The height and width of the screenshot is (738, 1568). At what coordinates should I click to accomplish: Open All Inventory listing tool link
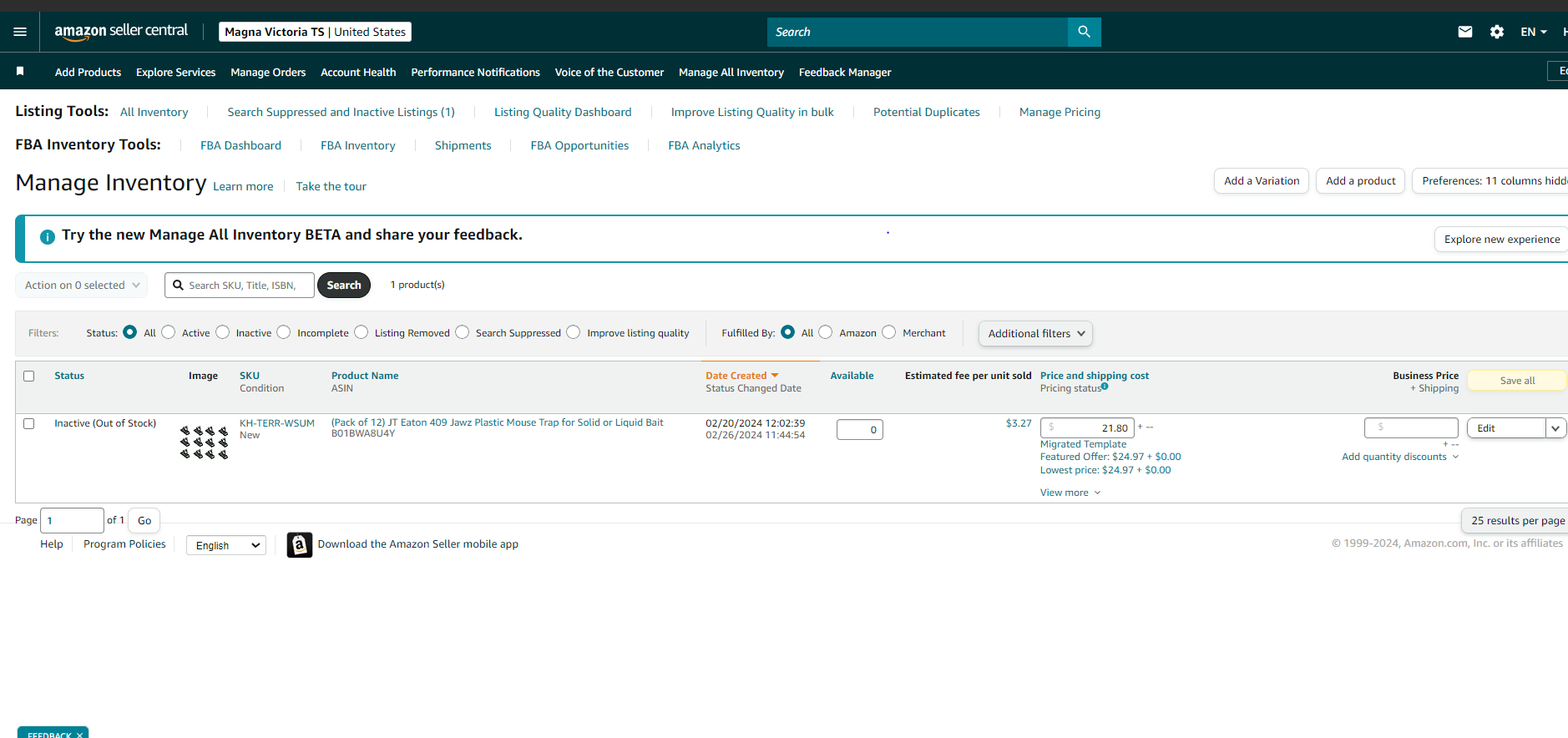tap(154, 112)
